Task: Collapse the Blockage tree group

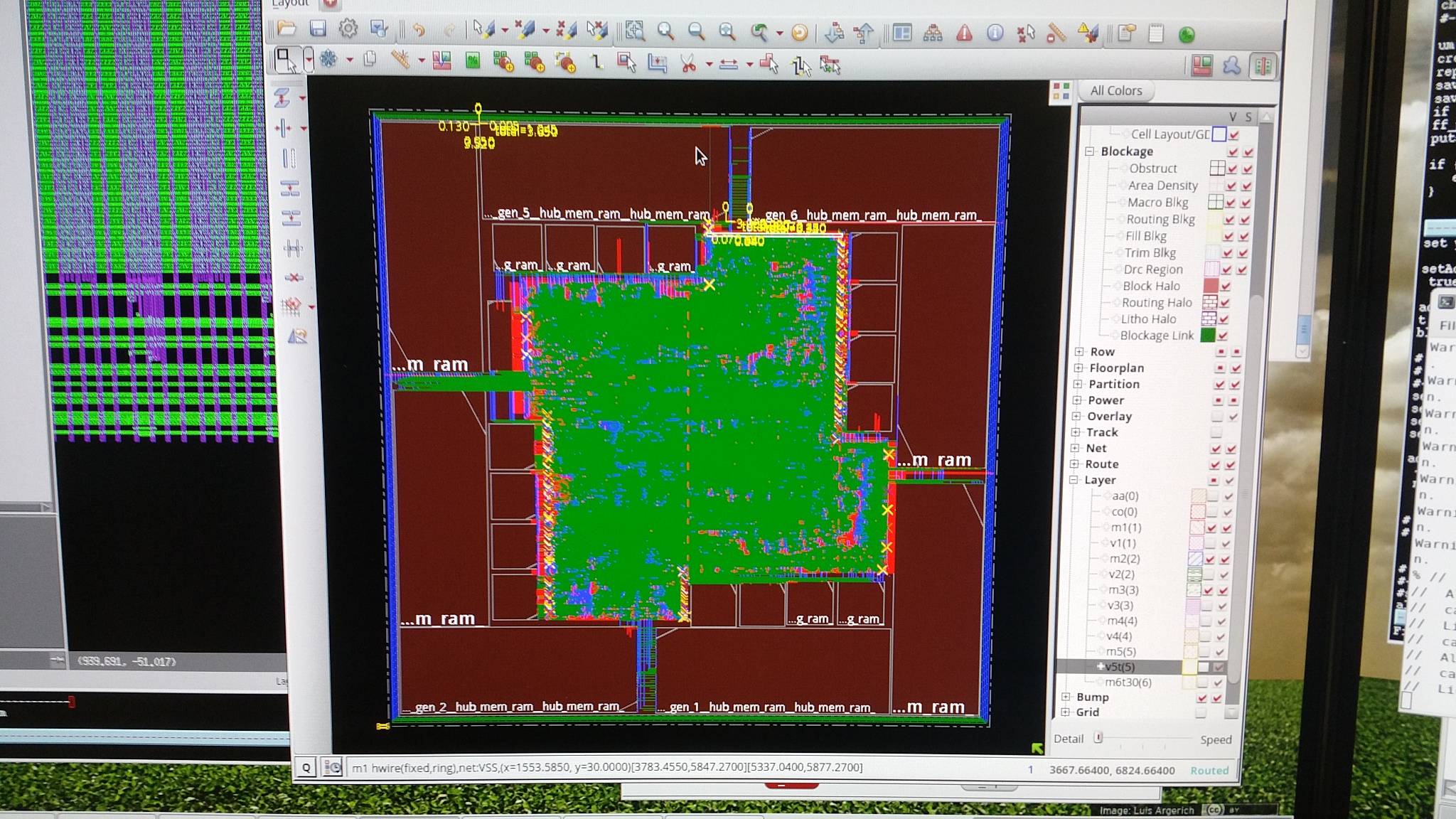Action: (1090, 151)
